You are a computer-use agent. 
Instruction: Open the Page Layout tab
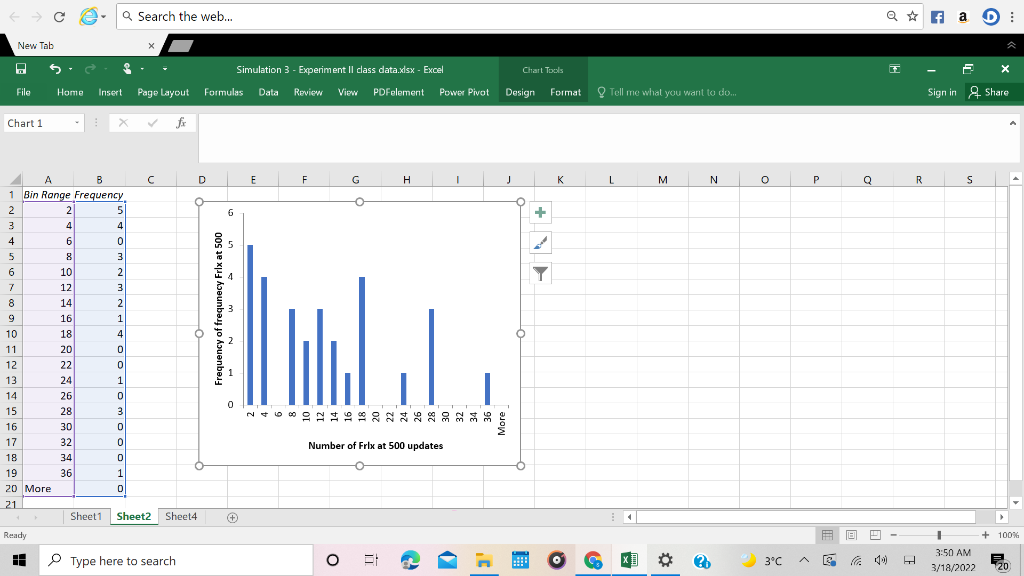tap(163, 92)
